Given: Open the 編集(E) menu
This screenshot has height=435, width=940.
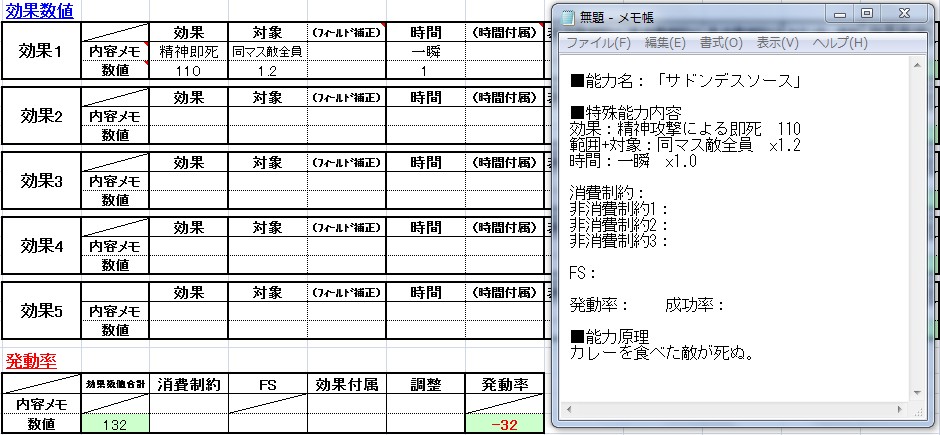Looking at the screenshot, I should [665, 43].
